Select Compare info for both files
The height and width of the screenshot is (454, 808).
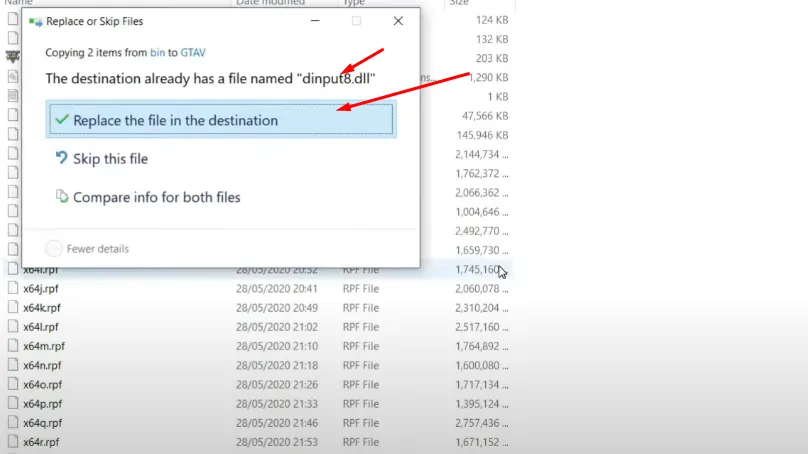tap(156, 197)
